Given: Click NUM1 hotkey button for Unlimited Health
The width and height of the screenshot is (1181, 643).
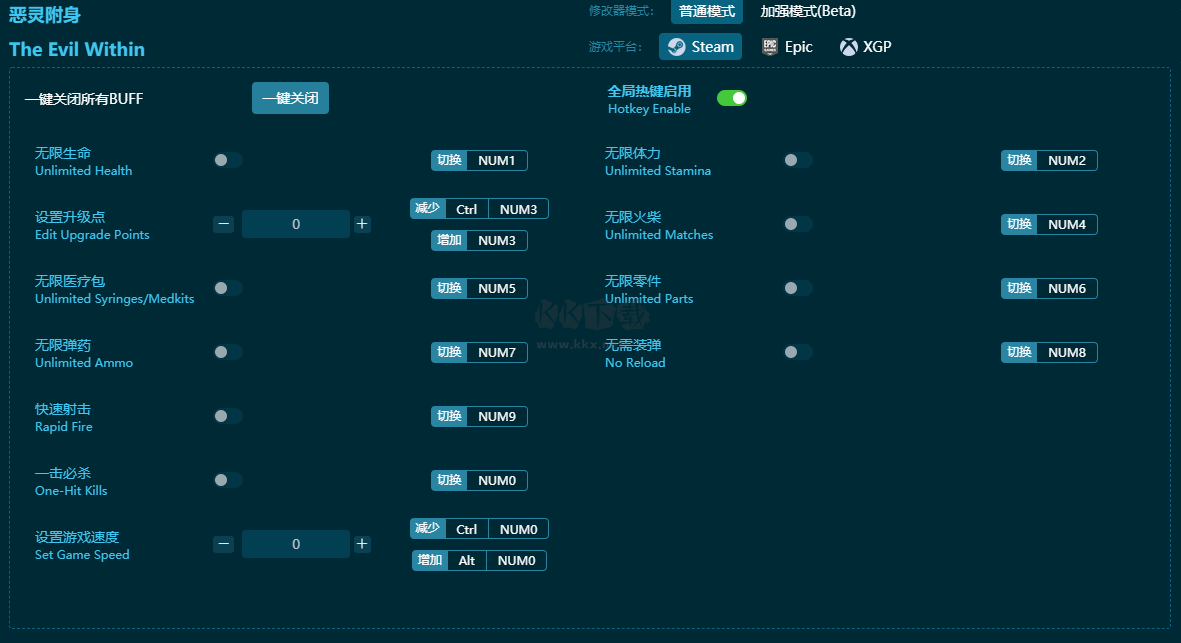Looking at the screenshot, I should coord(497,160).
